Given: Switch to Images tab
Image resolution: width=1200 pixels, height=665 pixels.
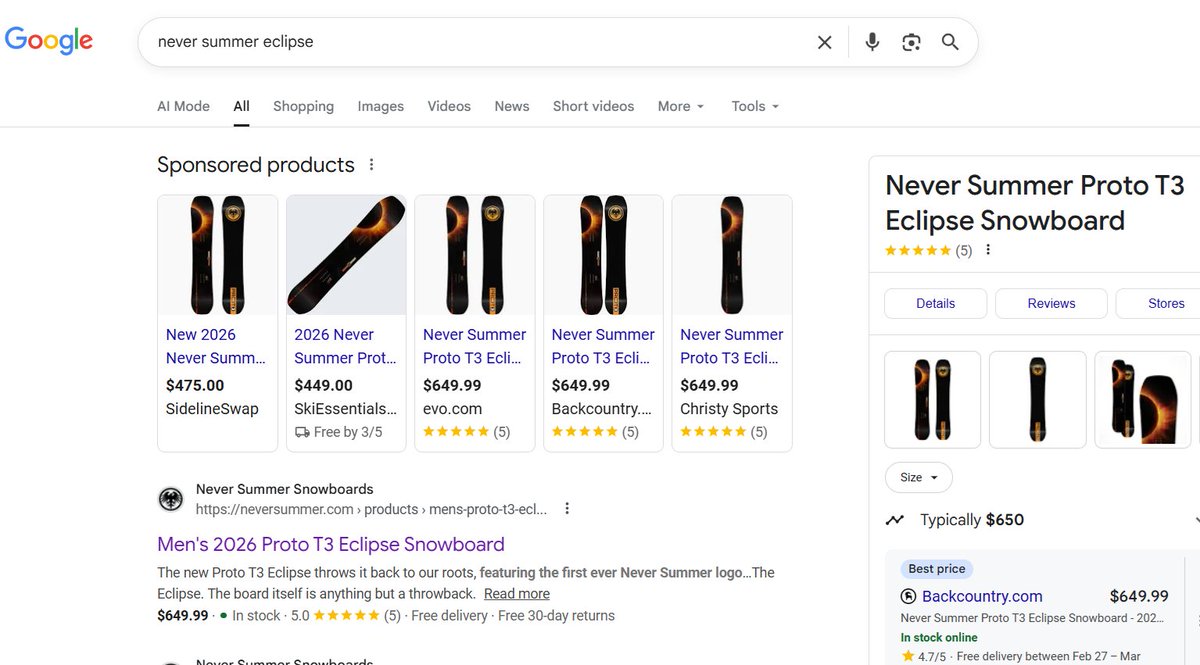Looking at the screenshot, I should (381, 106).
